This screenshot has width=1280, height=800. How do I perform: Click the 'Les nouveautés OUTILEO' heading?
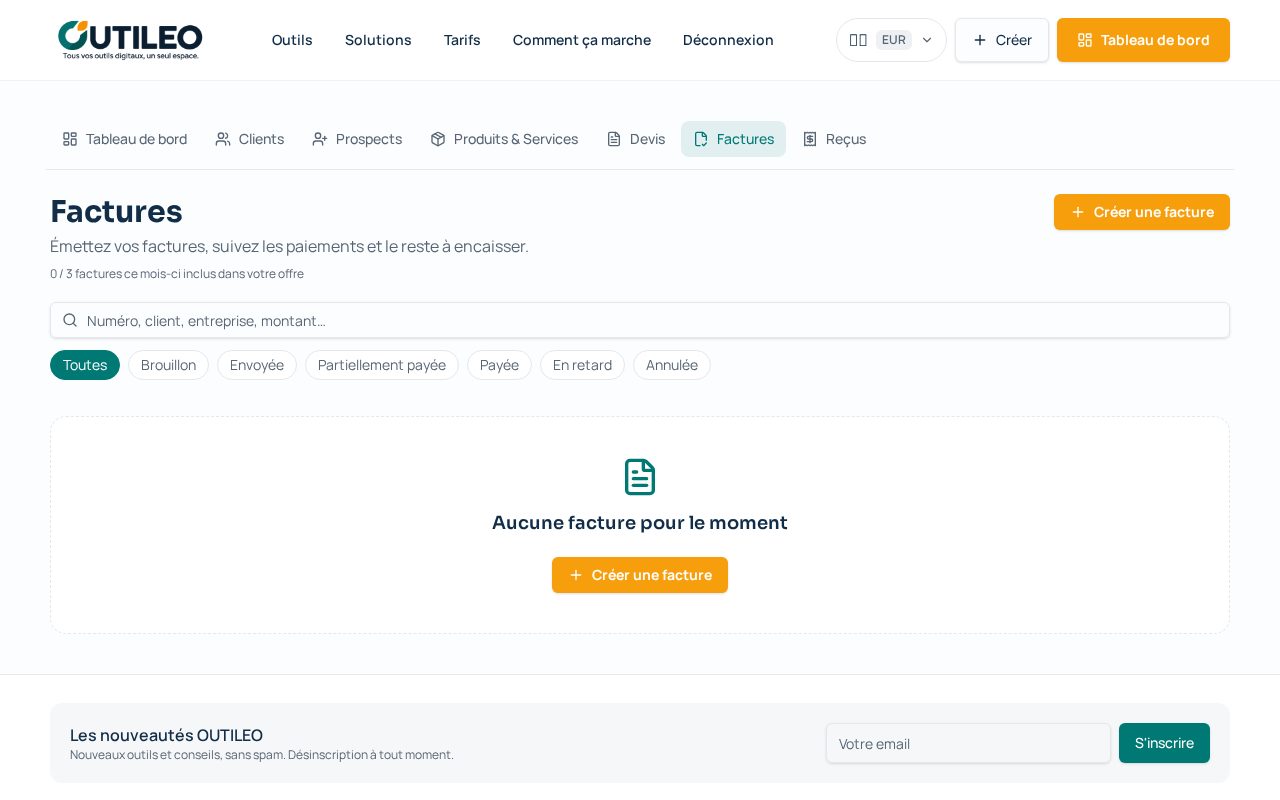click(166, 735)
